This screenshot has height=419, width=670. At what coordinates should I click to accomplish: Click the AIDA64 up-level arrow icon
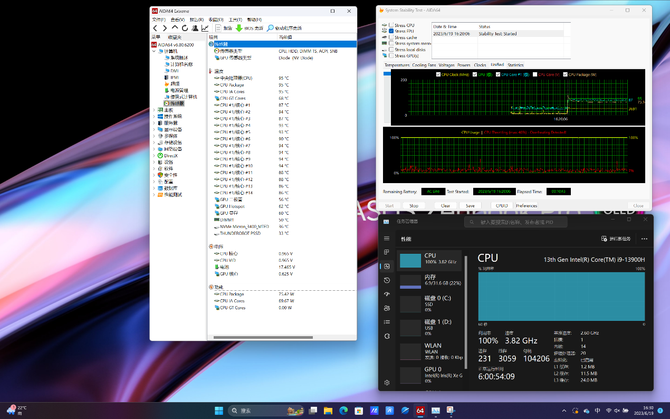coord(175,28)
